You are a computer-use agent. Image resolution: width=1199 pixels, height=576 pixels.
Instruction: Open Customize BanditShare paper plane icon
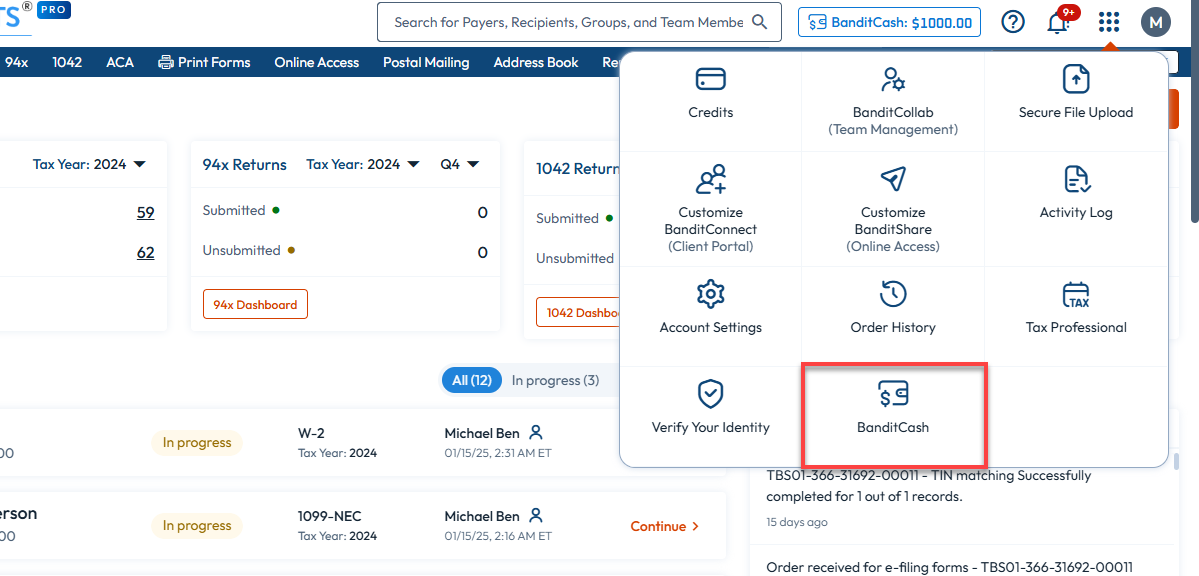tap(892, 178)
